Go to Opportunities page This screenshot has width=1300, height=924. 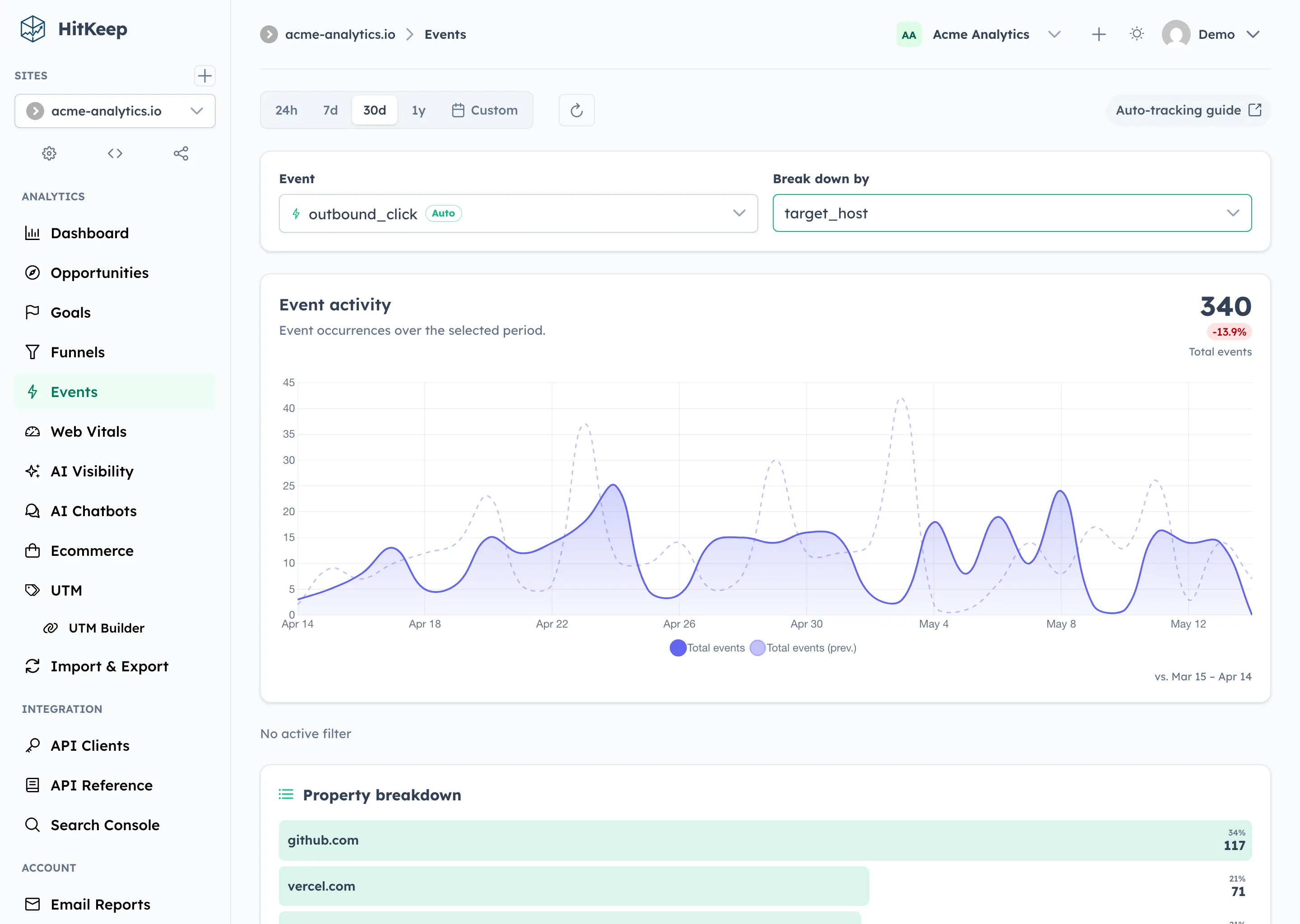coord(115,273)
